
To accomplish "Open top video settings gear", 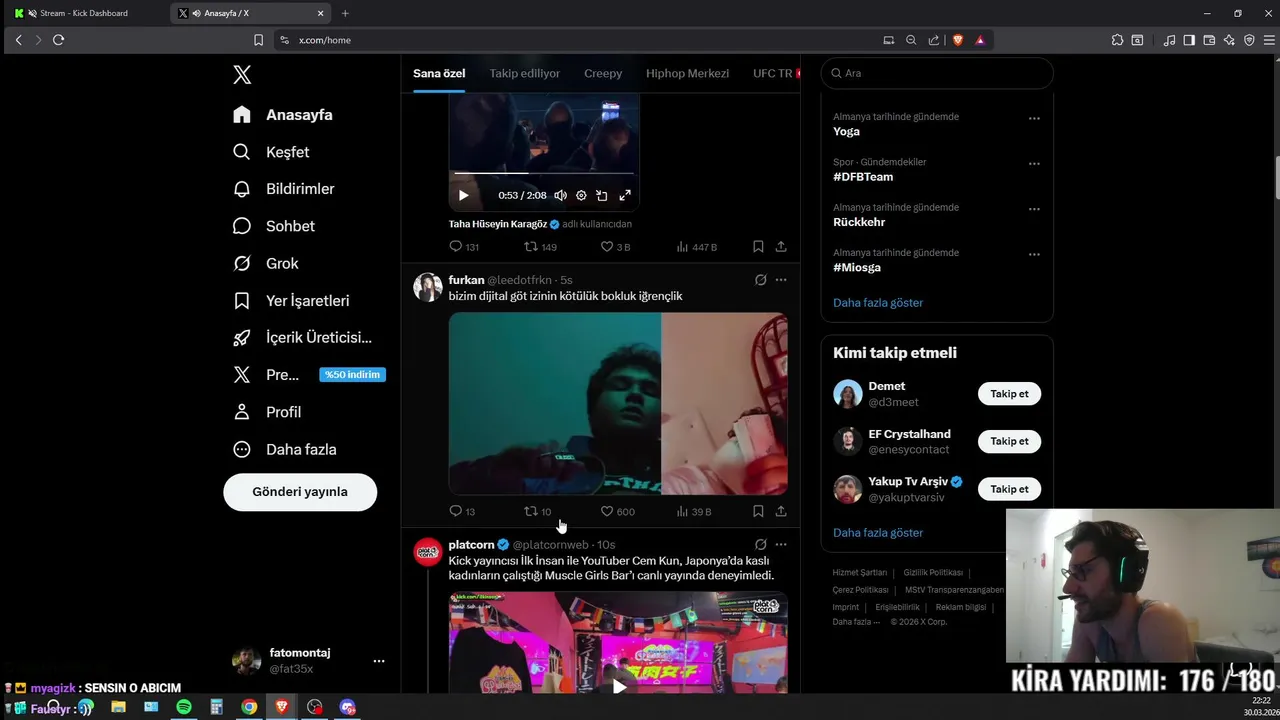I will 581,195.
